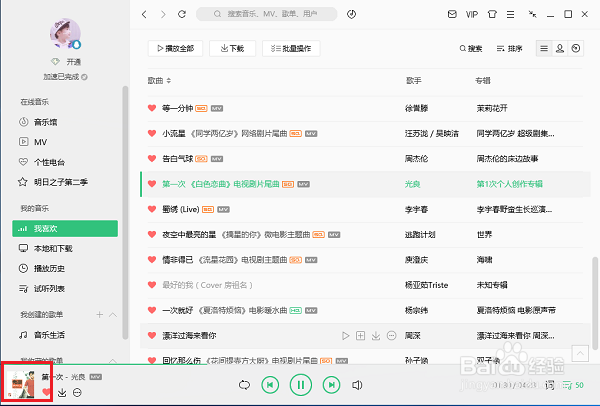Click the song list vertical scrollbar
The image size is (600, 406).
coord(595,303)
